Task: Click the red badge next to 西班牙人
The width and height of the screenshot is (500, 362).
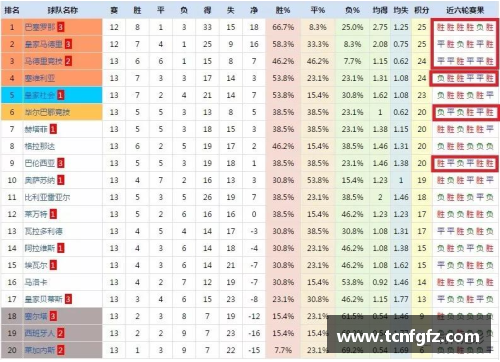Action: pyautogui.click(x=60, y=333)
